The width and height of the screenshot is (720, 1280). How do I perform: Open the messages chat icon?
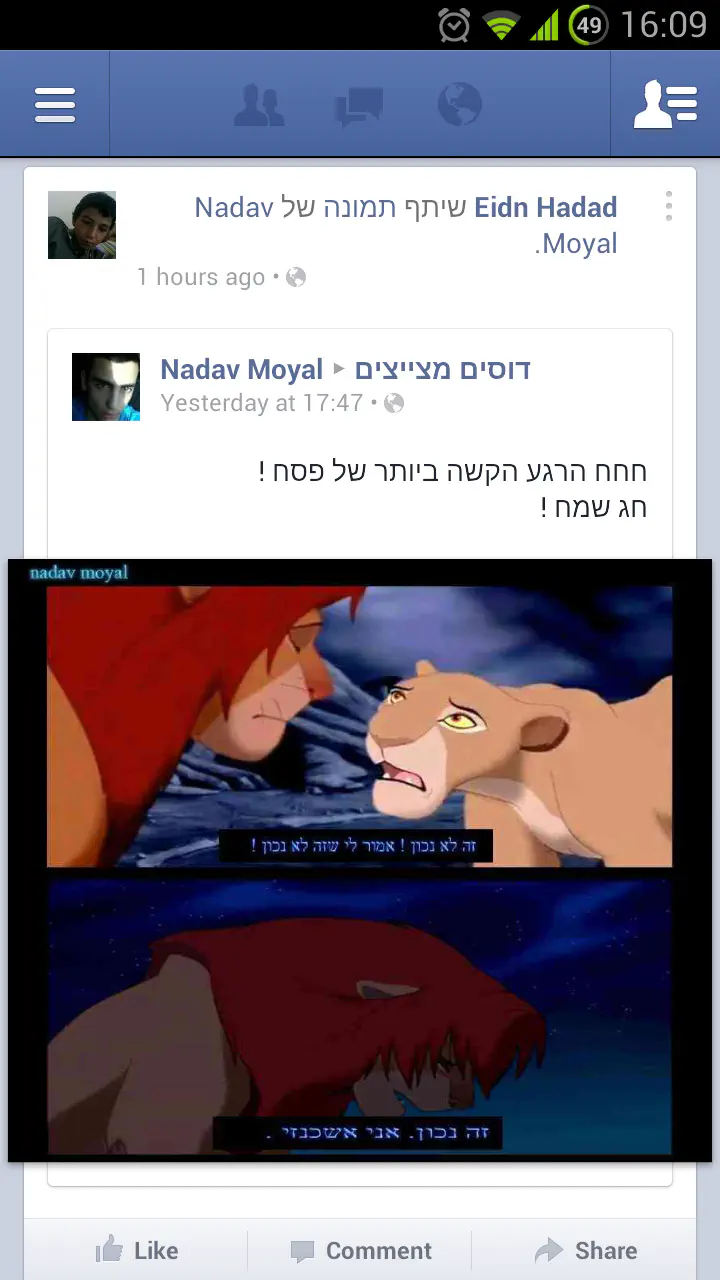pos(359,106)
